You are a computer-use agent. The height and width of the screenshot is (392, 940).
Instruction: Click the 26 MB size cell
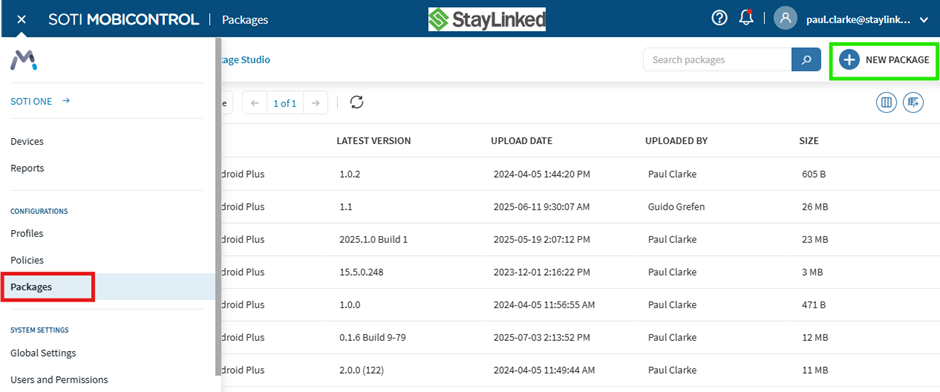tap(815, 207)
